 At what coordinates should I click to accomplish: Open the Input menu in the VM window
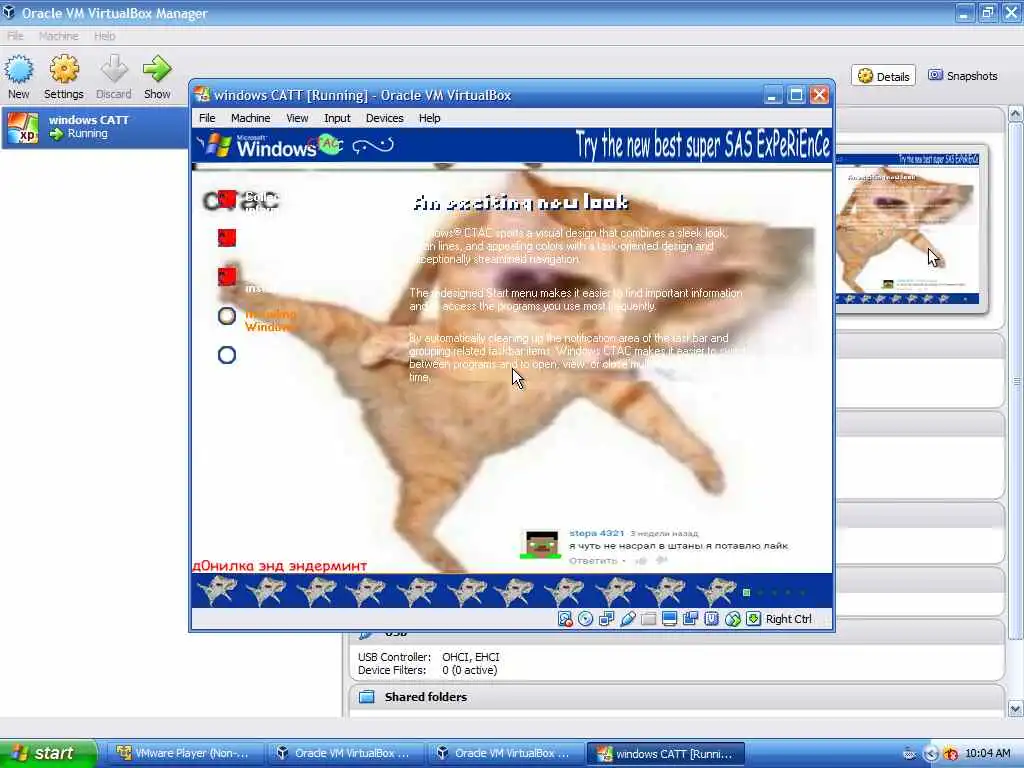click(337, 118)
